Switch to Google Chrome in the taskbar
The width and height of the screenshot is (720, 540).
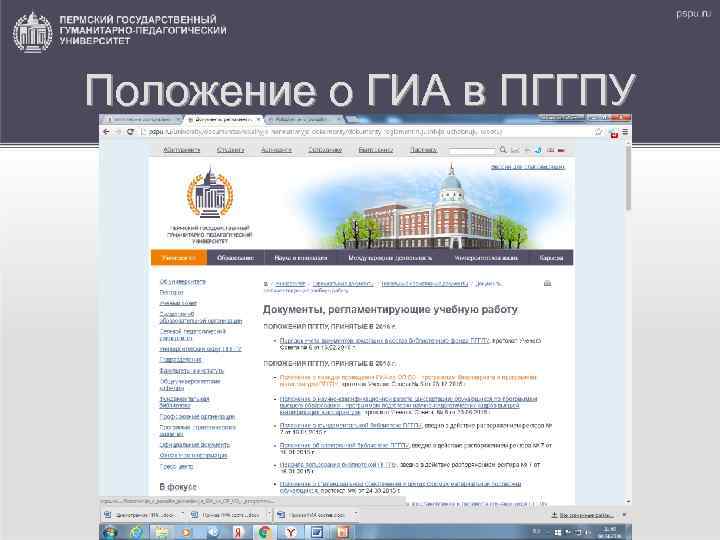264,532
